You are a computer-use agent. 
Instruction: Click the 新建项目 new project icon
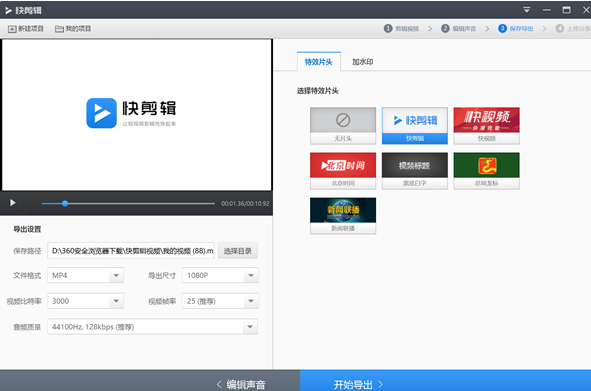(12, 29)
